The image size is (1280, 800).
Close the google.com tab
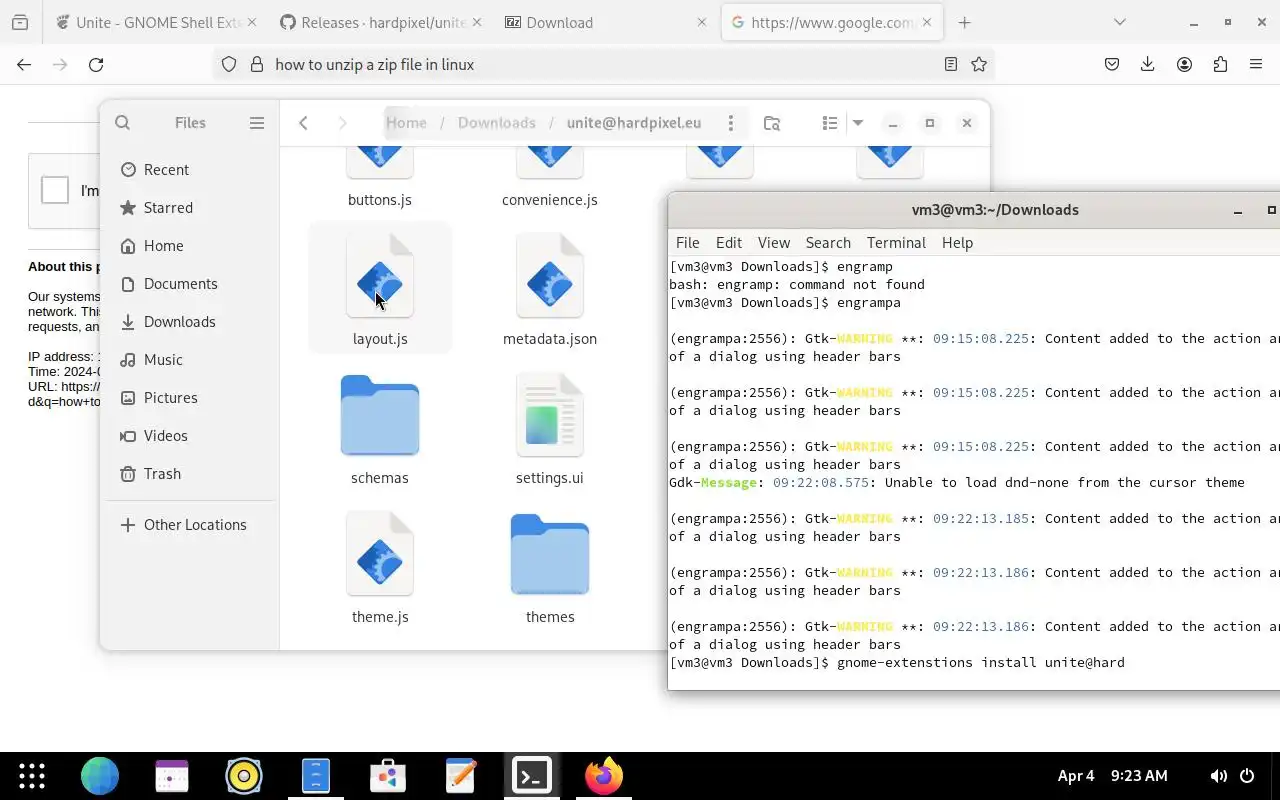928,22
